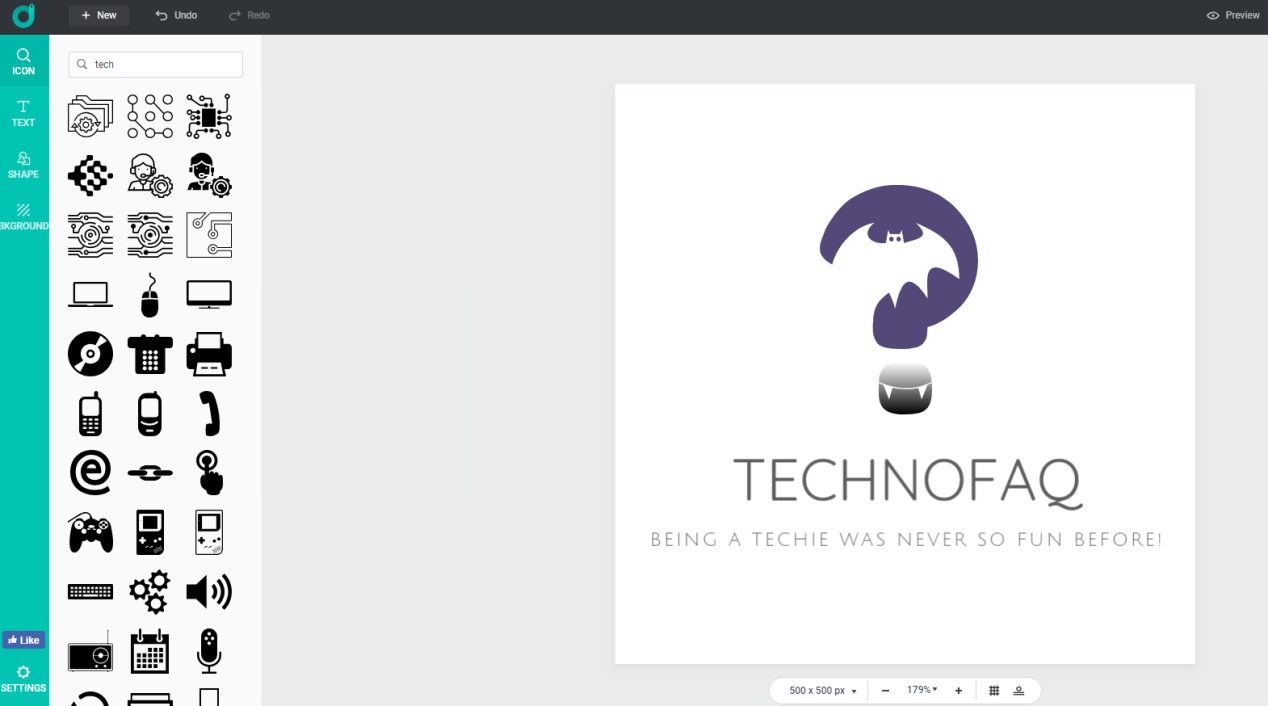This screenshot has height=706, width=1268.
Task: Add the laptop icon
Action: click(90, 295)
